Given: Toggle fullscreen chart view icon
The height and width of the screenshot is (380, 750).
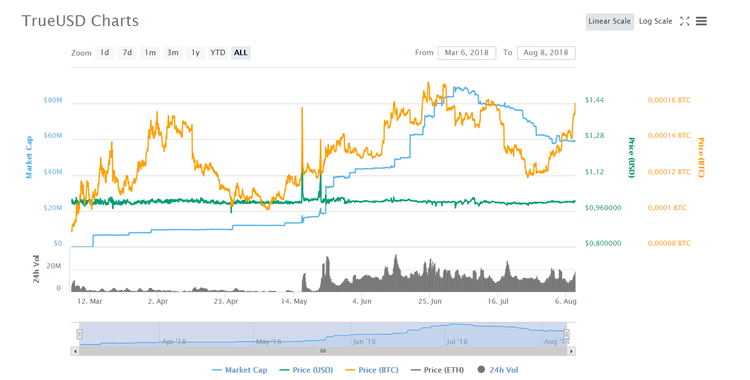Looking at the screenshot, I should (684, 21).
